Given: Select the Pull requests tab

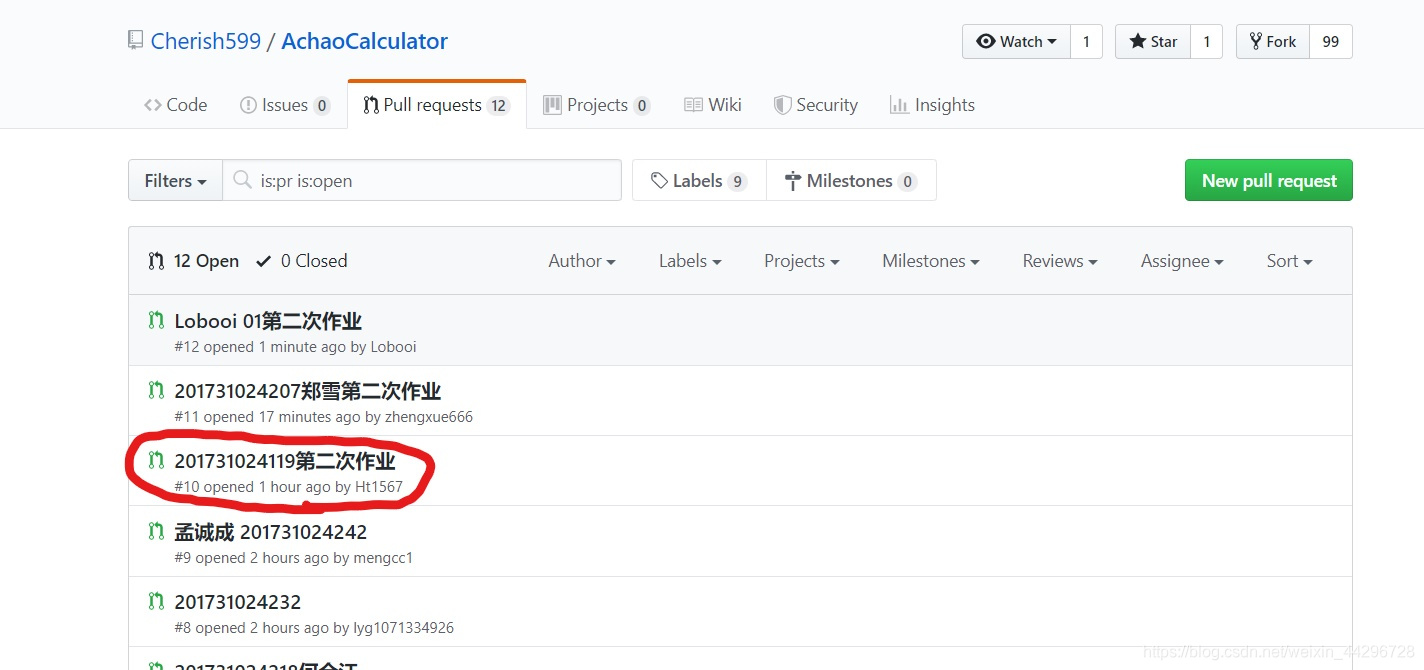Looking at the screenshot, I should point(437,105).
